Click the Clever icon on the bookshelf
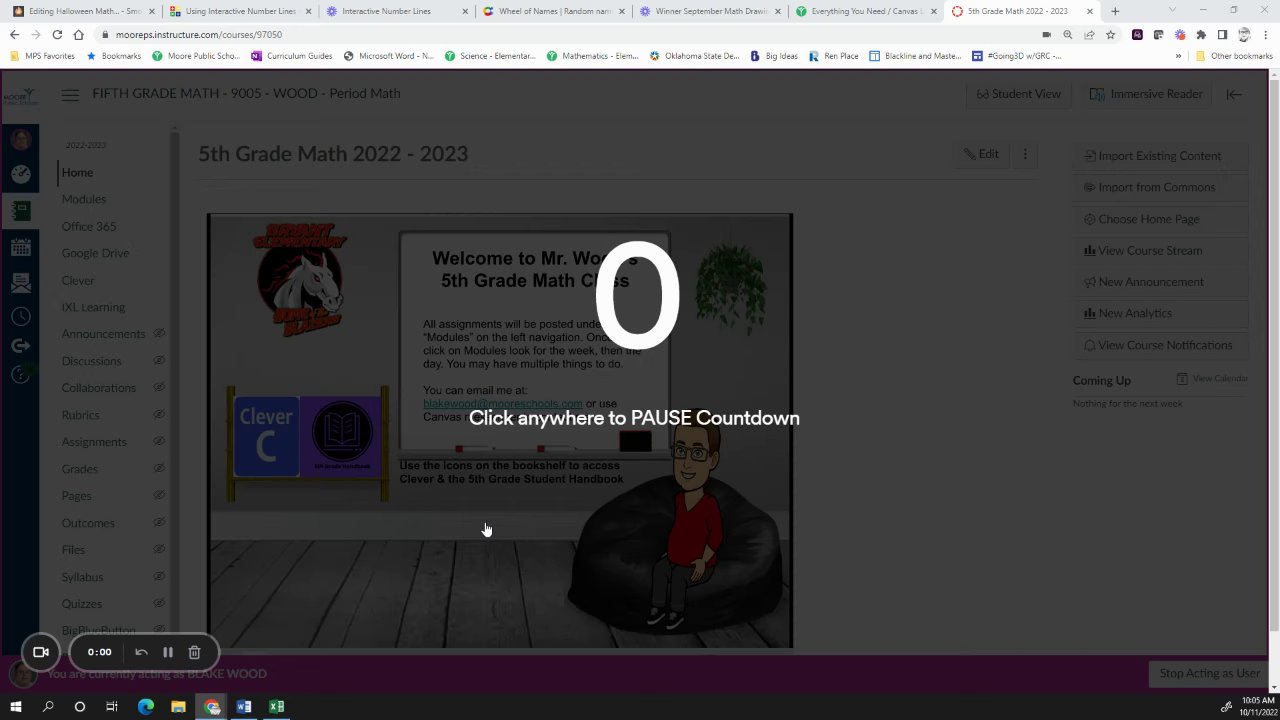This screenshot has width=1280, height=720. 266,436
